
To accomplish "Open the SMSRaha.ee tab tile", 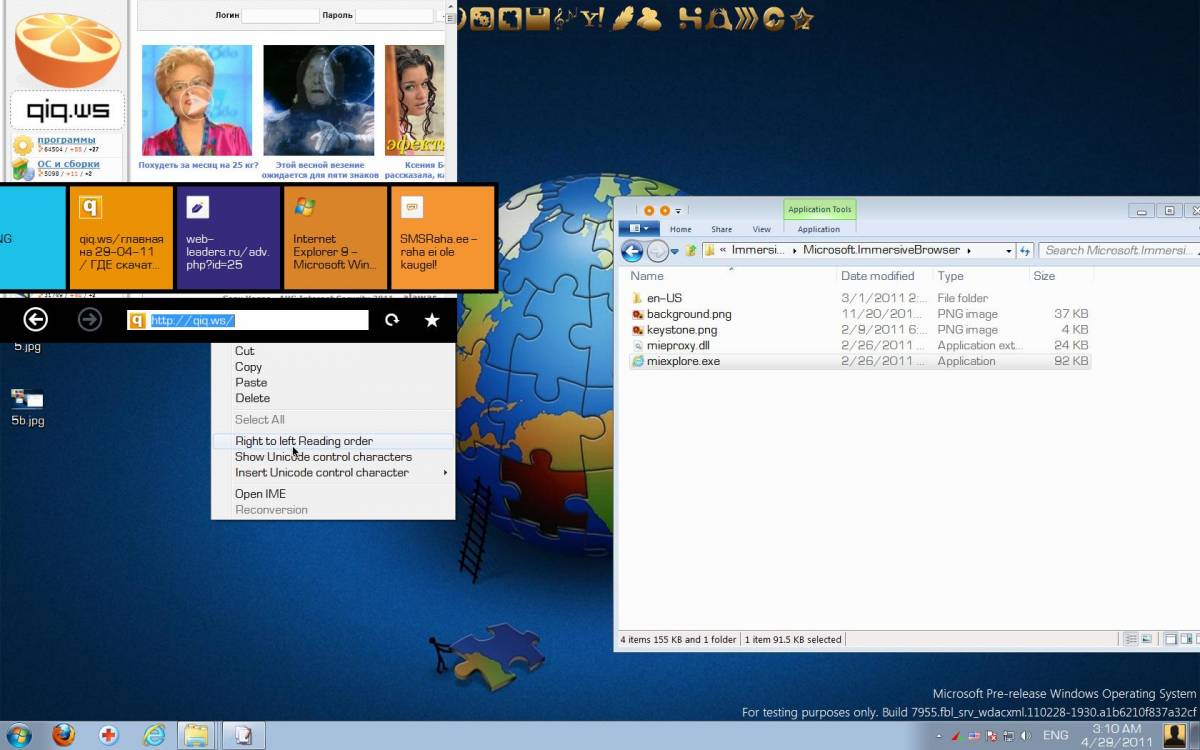I will 442,237.
